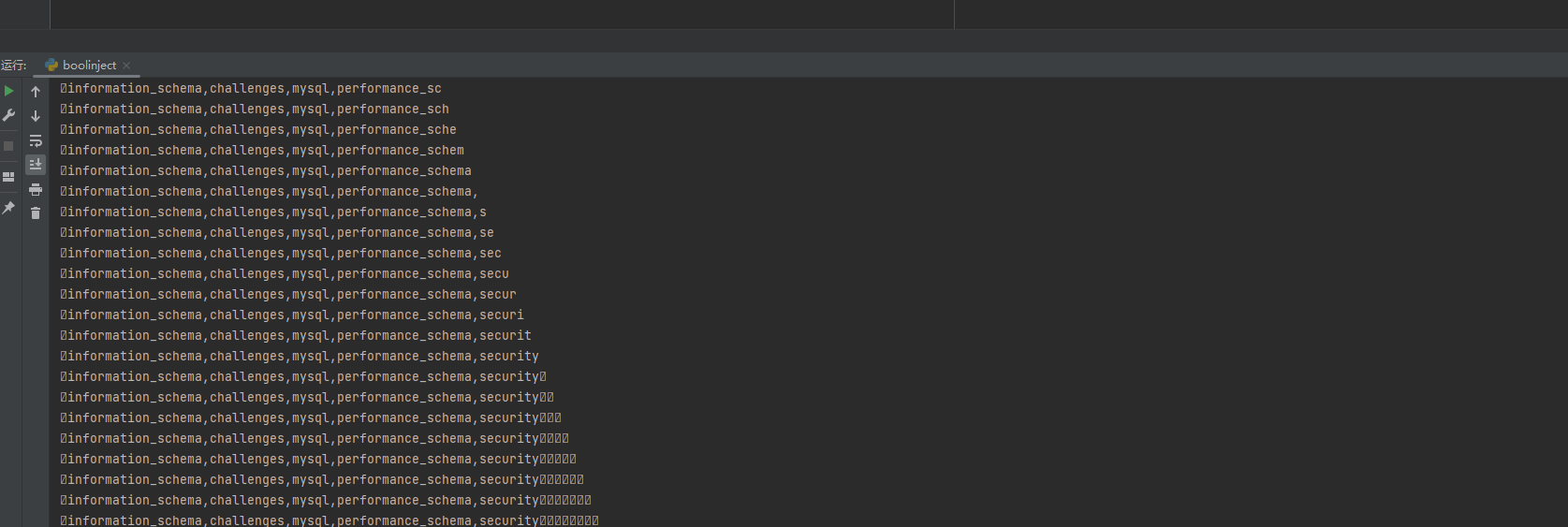Screen dimensions: 1568x527
Task: Open run configuration settings via wrench icon
Action: point(8,115)
